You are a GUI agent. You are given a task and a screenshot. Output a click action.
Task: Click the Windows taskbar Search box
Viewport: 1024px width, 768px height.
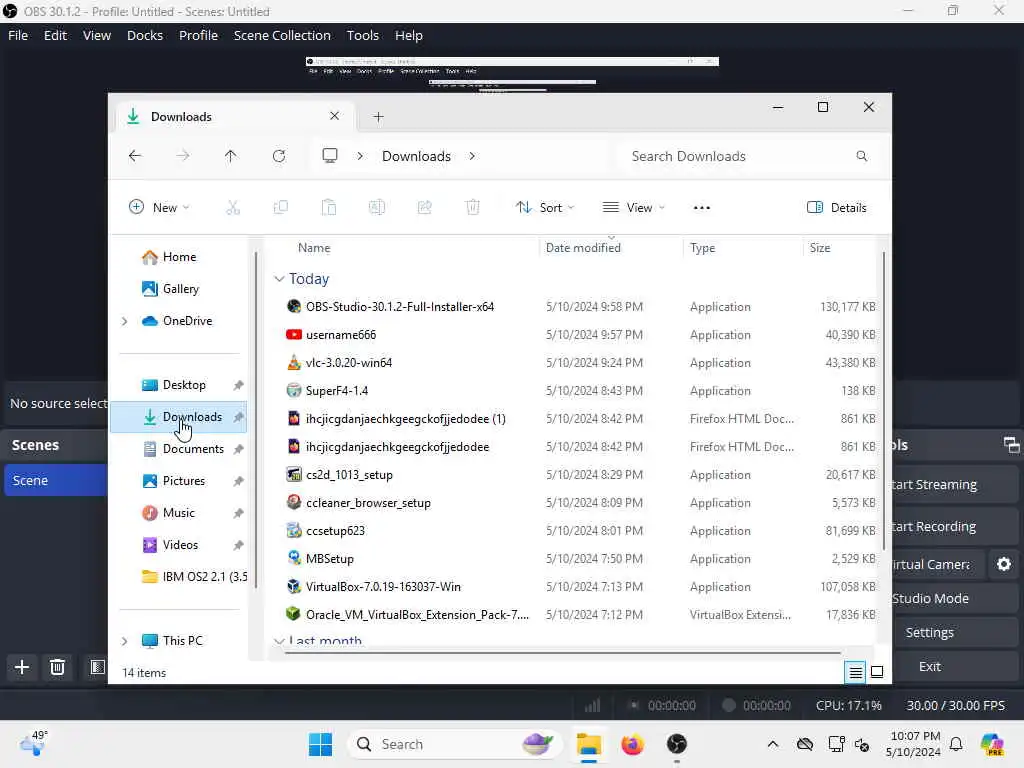[455, 744]
